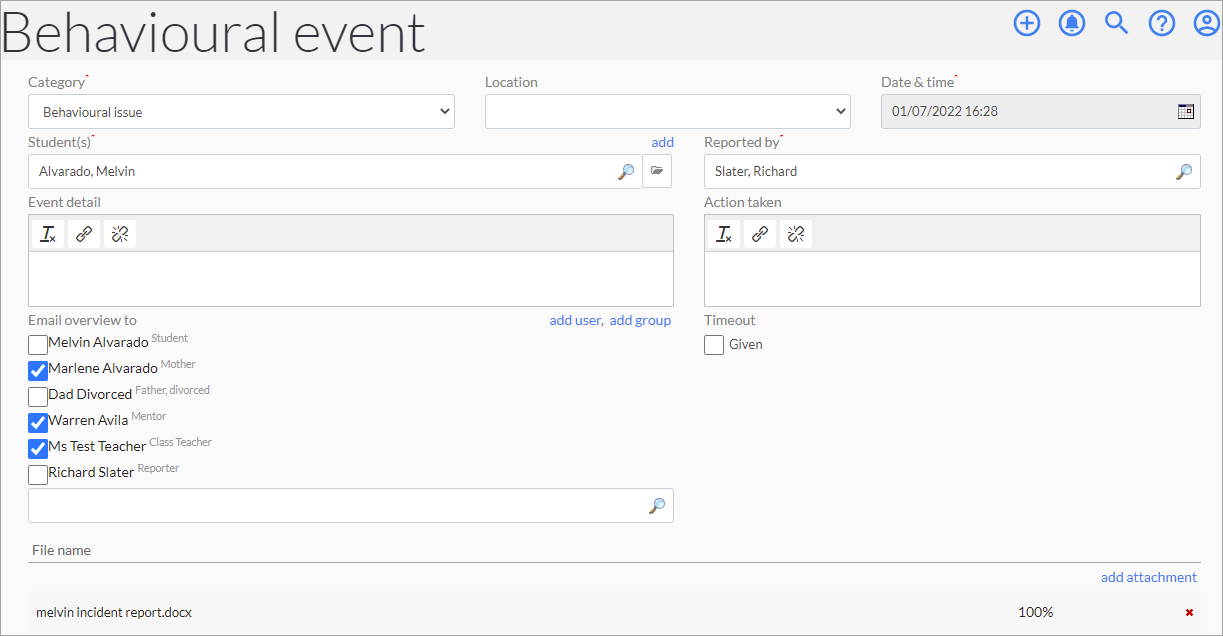Click the File name column header
Screen dimensions: 1223x636
(x=62, y=550)
